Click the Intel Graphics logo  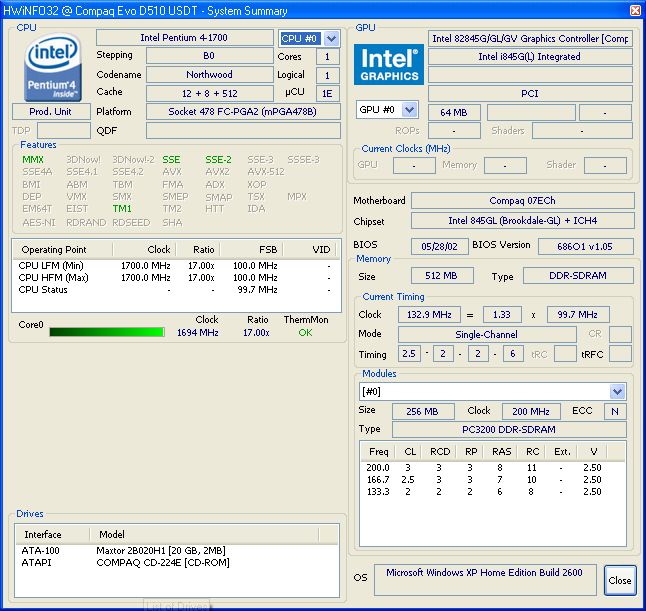389,63
